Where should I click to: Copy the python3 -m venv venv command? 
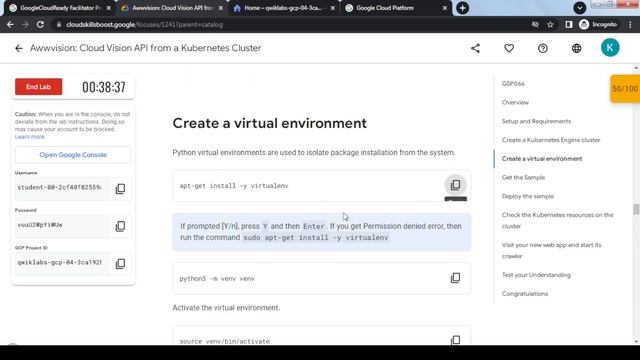455,278
